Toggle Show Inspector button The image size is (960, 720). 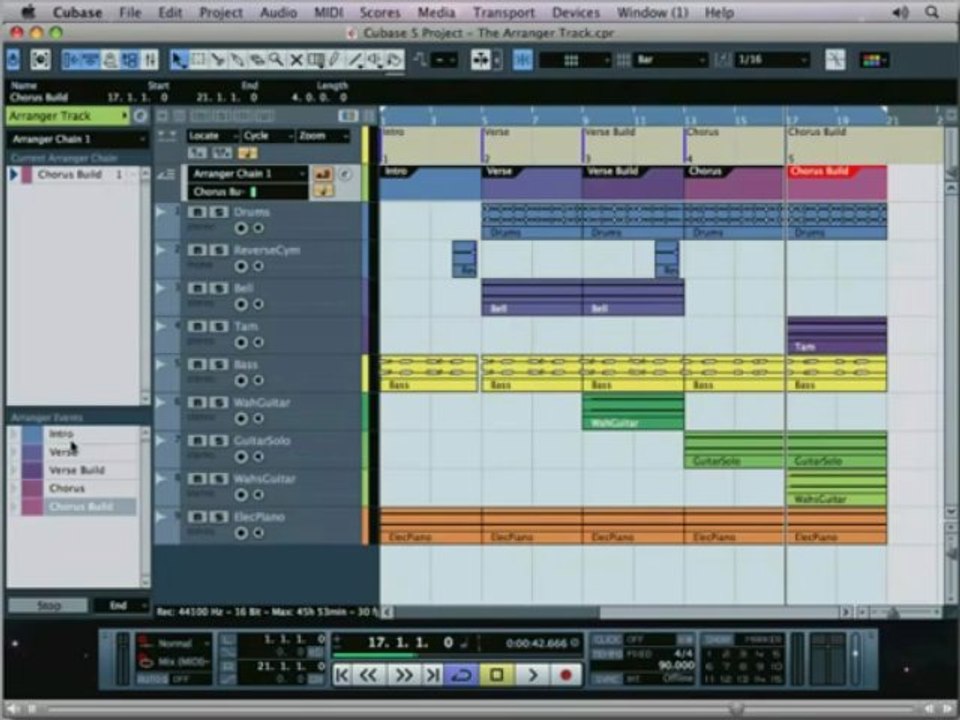[71, 59]
